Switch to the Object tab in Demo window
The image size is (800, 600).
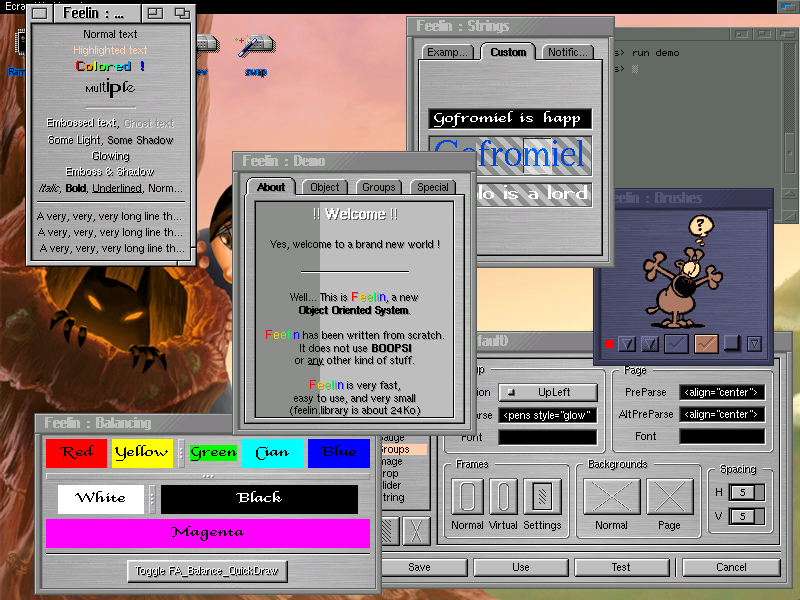[324, 187]
